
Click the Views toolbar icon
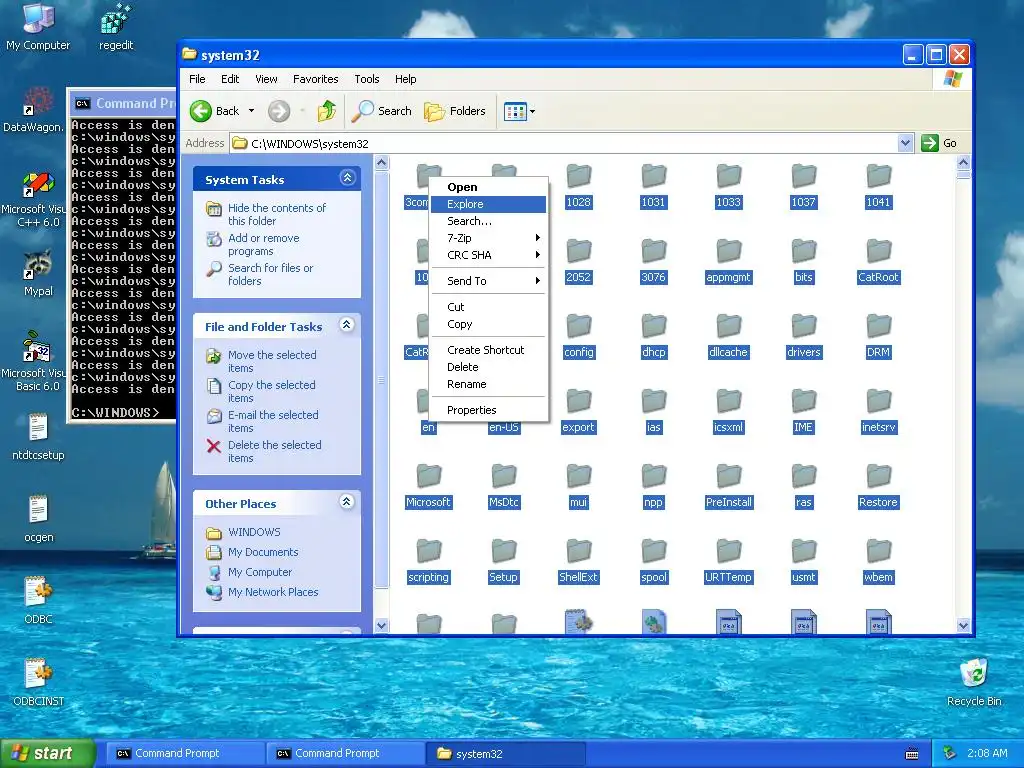(x=515, y=112)
